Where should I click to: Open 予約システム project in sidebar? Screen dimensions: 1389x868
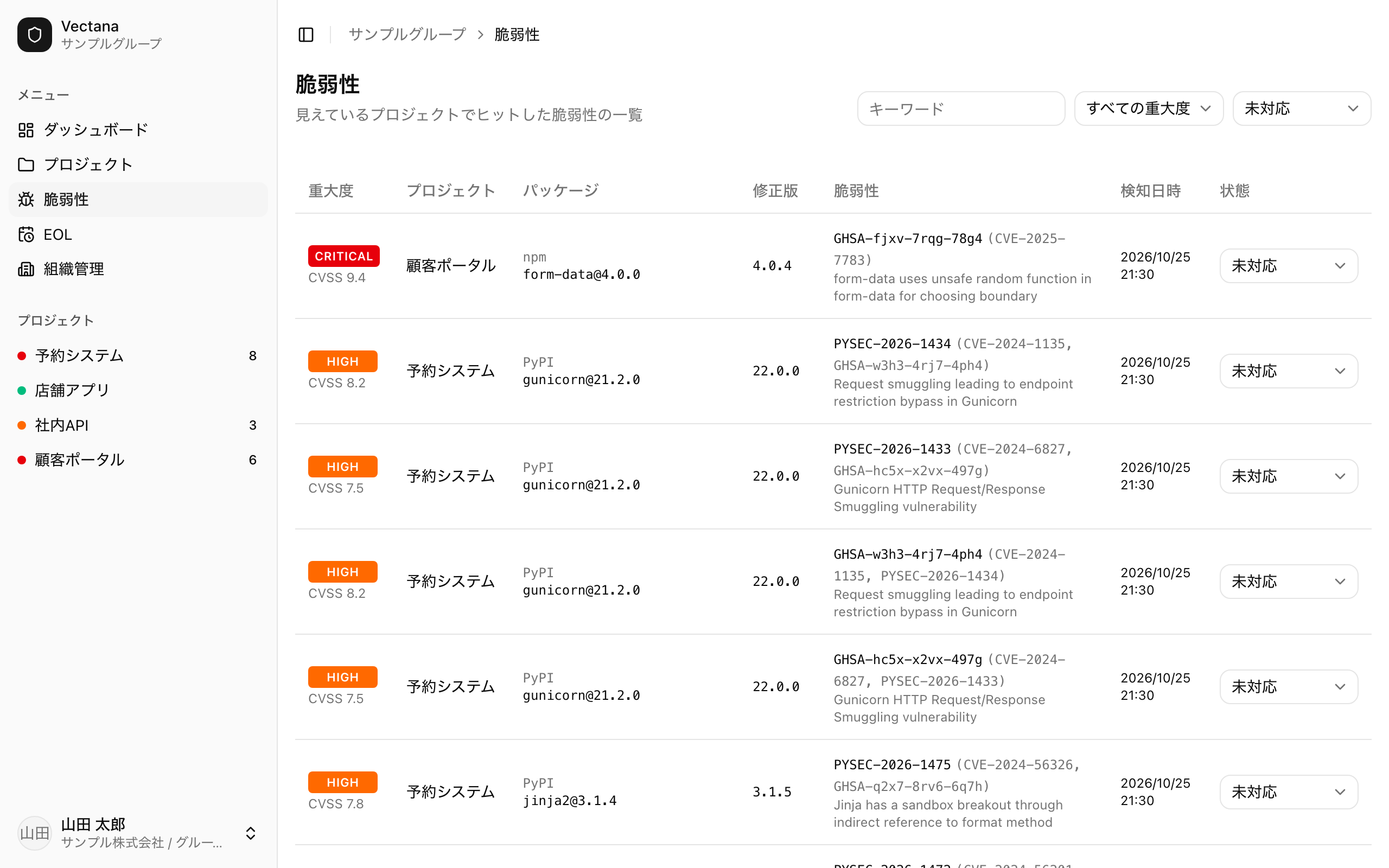(x=138, y=356)
